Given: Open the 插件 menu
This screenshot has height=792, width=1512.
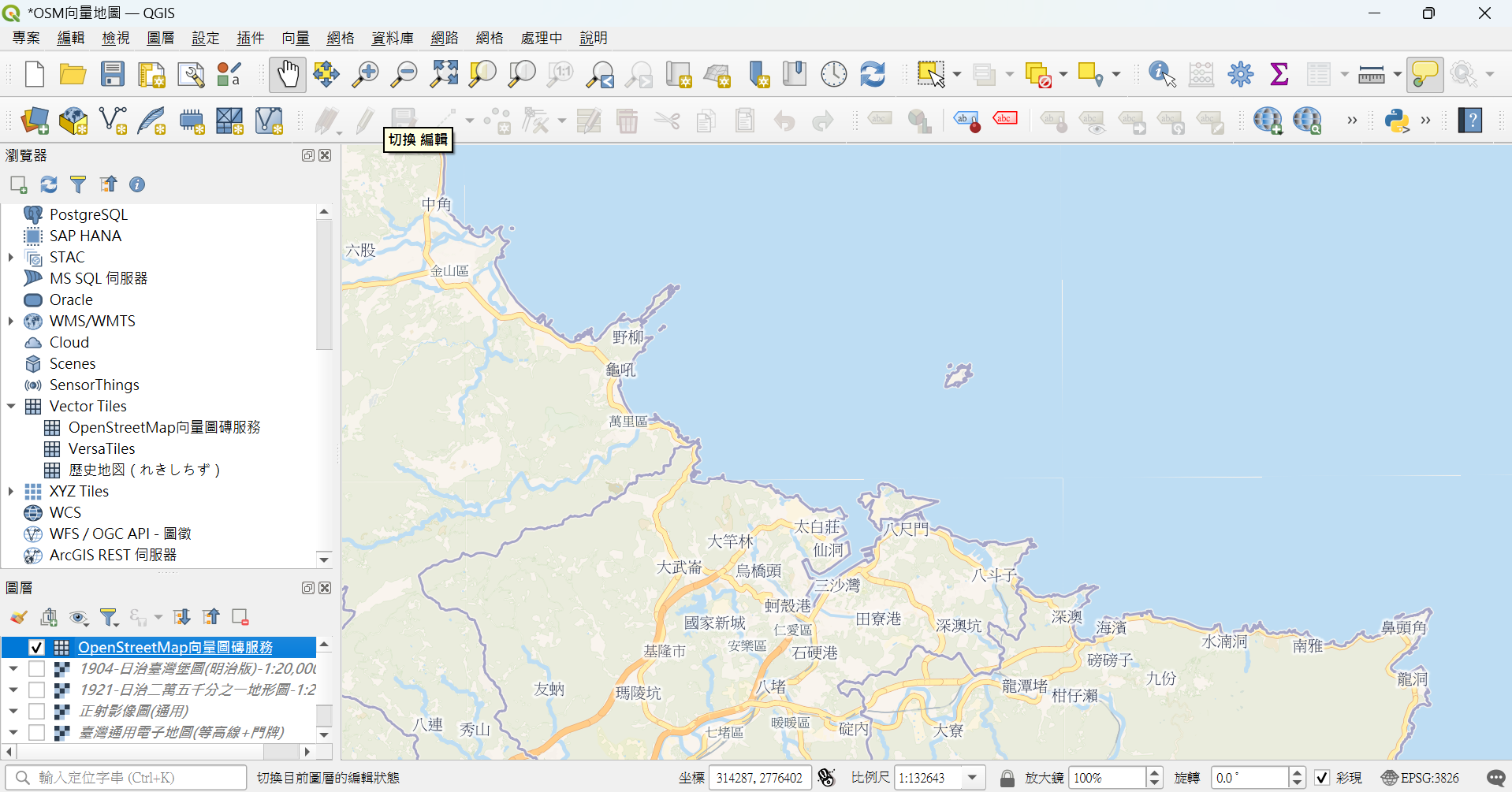Looking at the screenshot, I should pyautogui.click(x=251, y=38).
